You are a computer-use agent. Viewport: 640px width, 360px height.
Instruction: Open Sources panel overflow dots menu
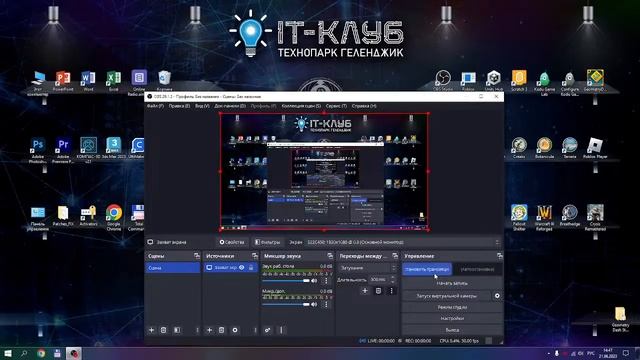pos(255,330)
